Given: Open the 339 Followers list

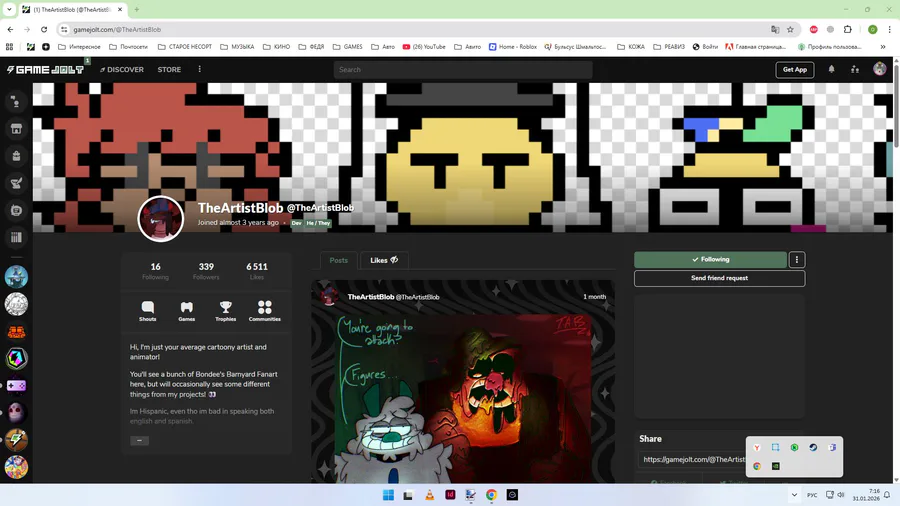Looking at the screenshot, I should (206, 271).
